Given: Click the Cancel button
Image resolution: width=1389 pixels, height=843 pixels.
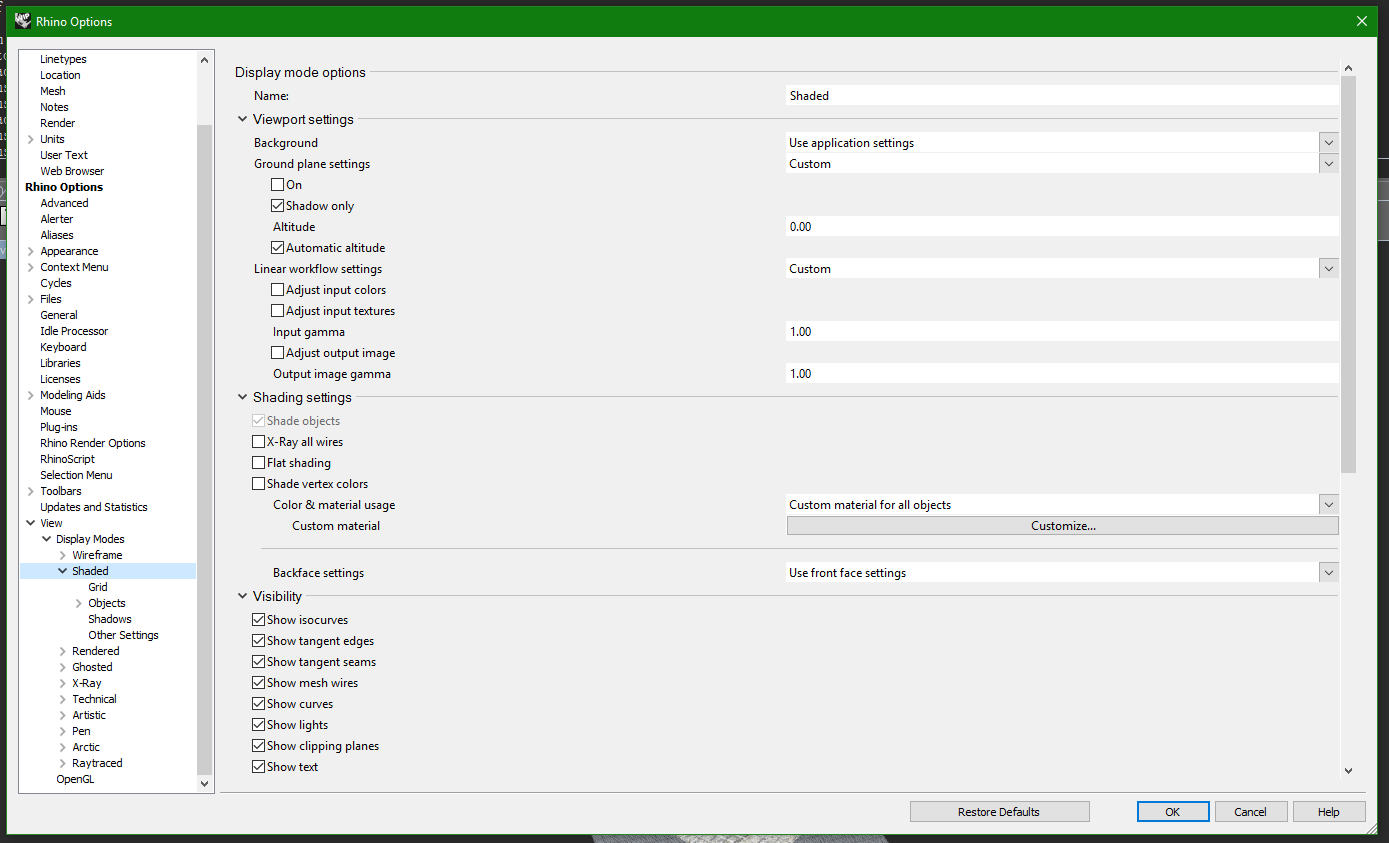Looking at the screenshot, I should [1250, 812].
